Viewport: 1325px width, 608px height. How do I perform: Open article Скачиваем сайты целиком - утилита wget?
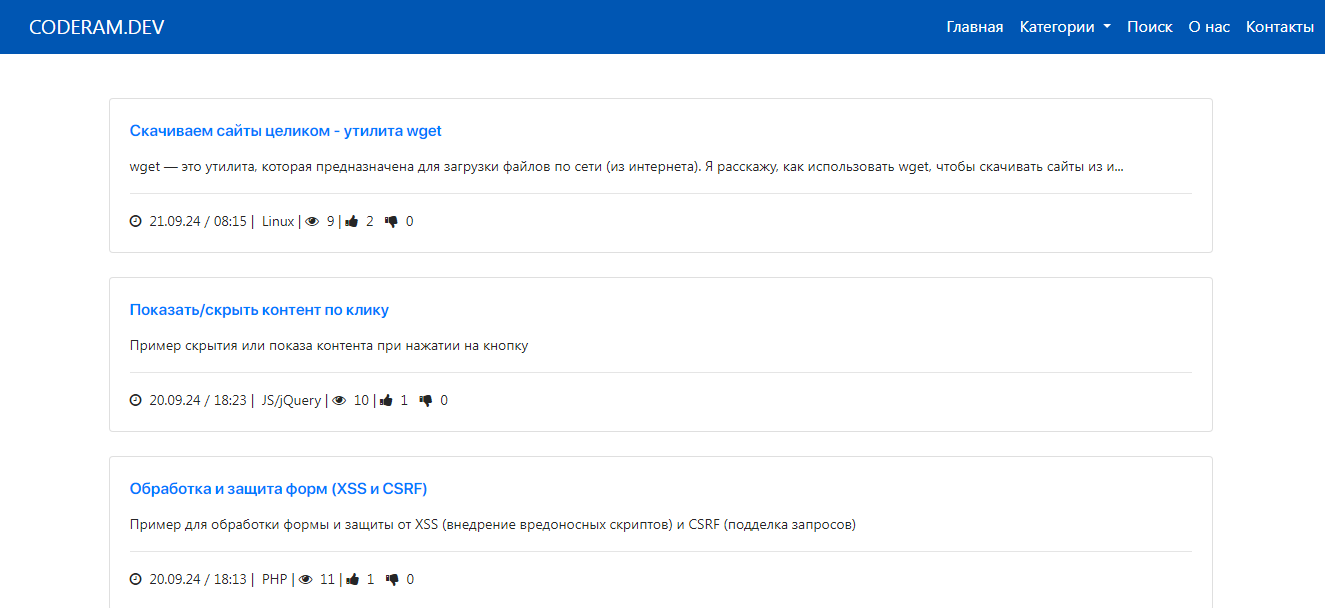pyautogui.click(x=285, y=131)
